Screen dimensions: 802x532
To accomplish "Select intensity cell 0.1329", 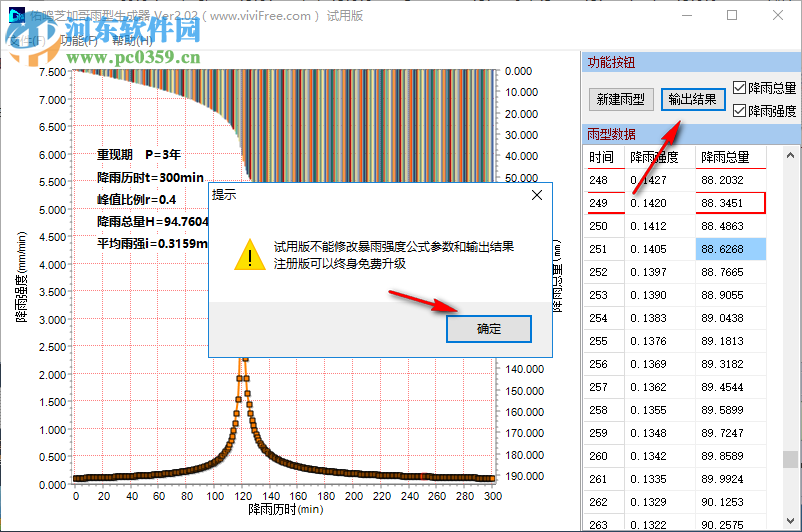I will [x=659, y=502].
